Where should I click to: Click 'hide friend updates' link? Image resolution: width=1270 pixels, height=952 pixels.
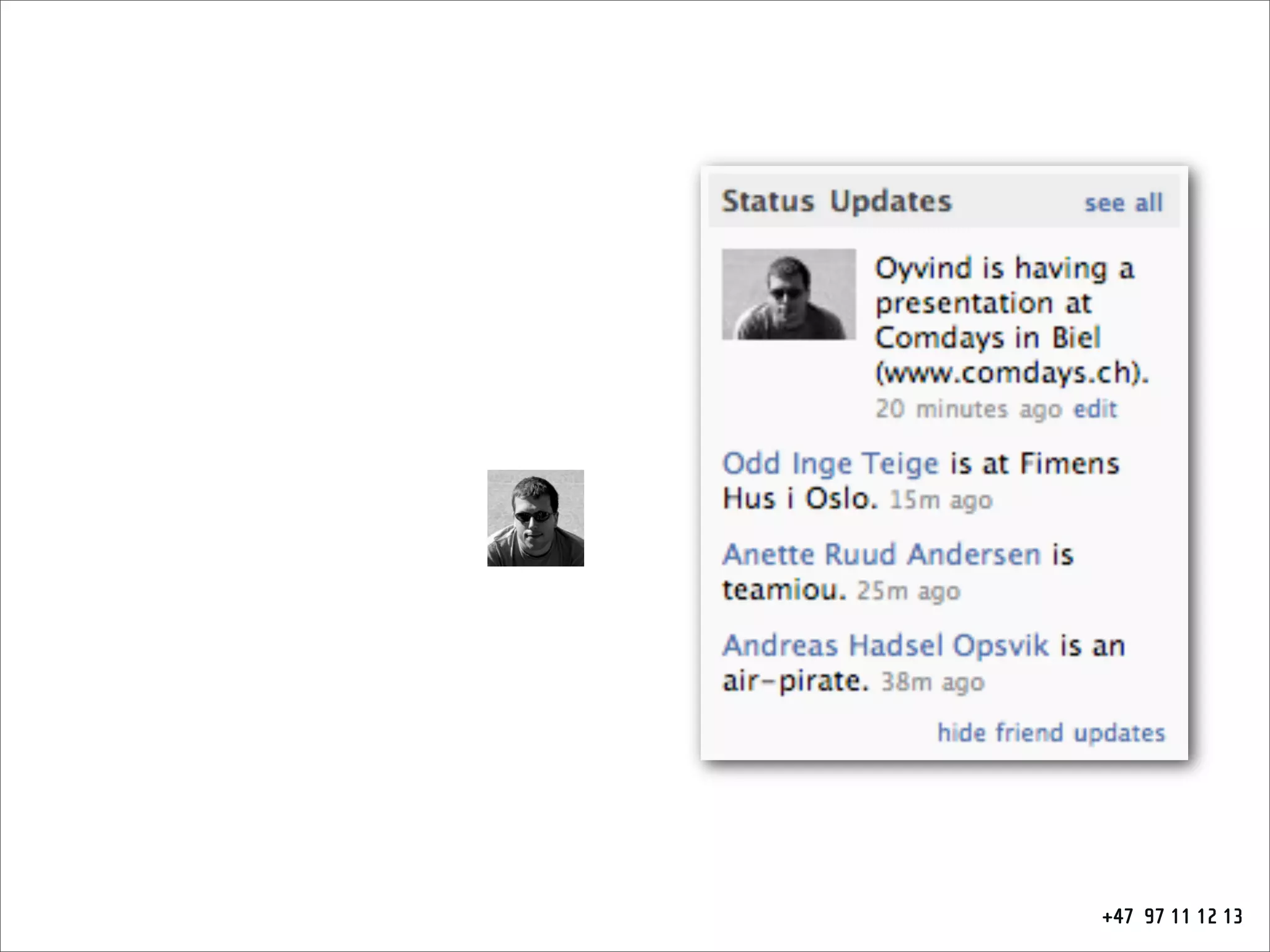click(1050, 733)
